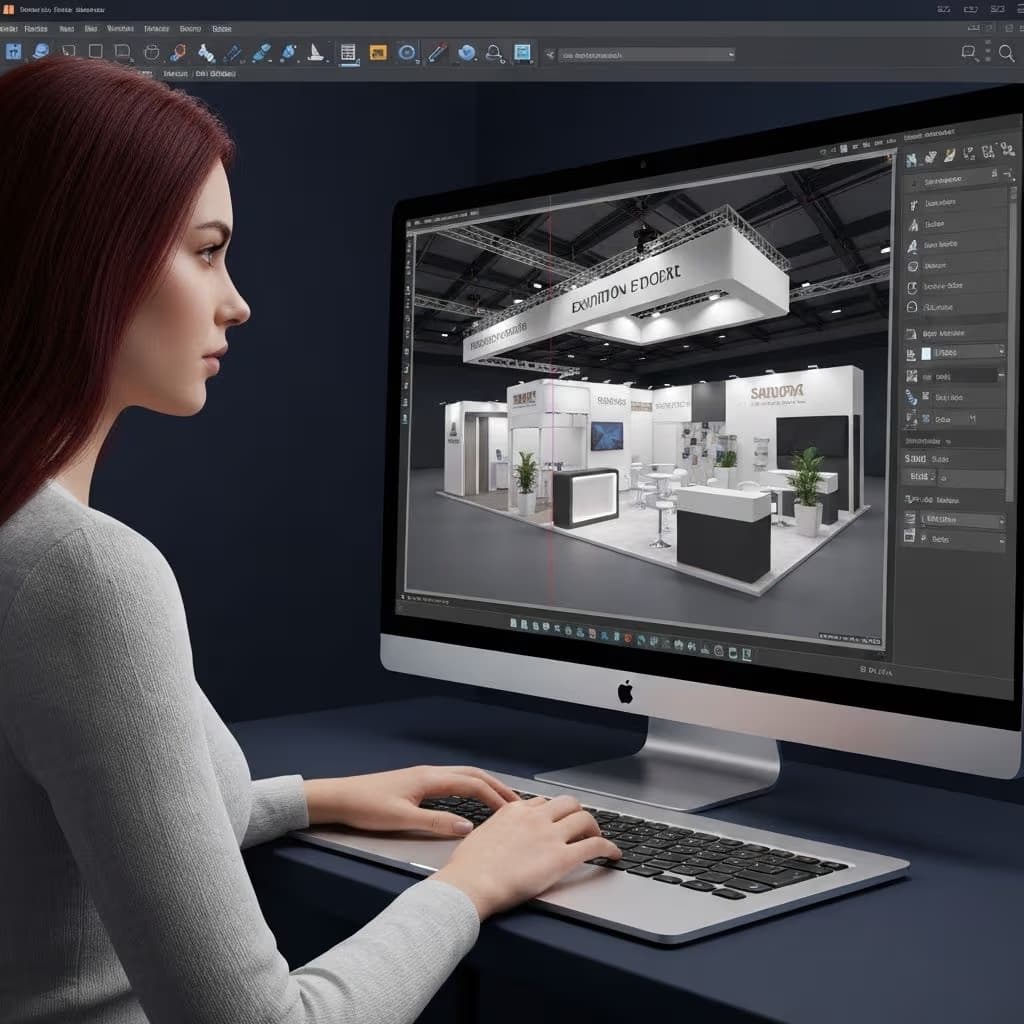Enable the fullscreen viewport toggle in the status bar
1024x1024 pixels.
point(747,651)
